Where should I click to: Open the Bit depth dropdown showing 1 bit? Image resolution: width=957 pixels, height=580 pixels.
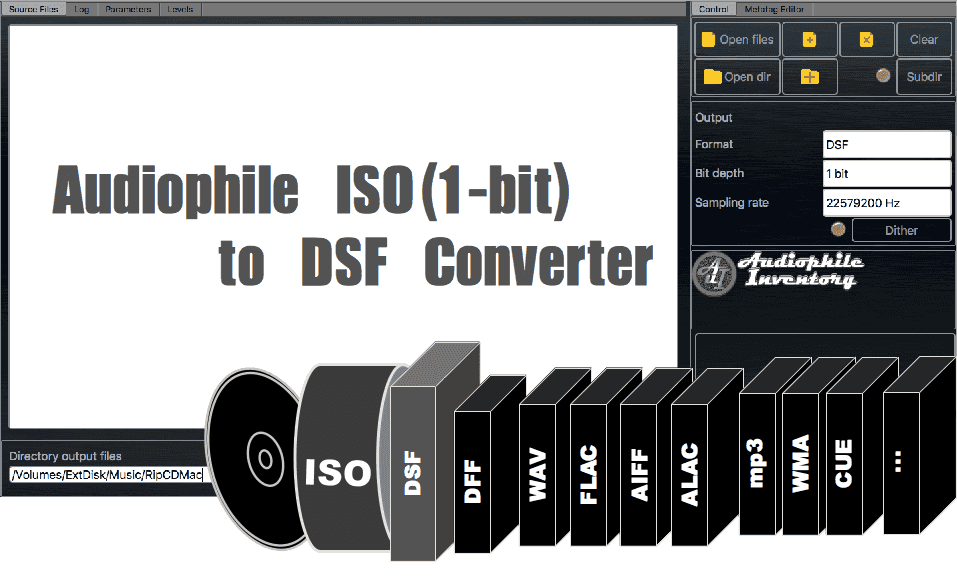point(886,173)
